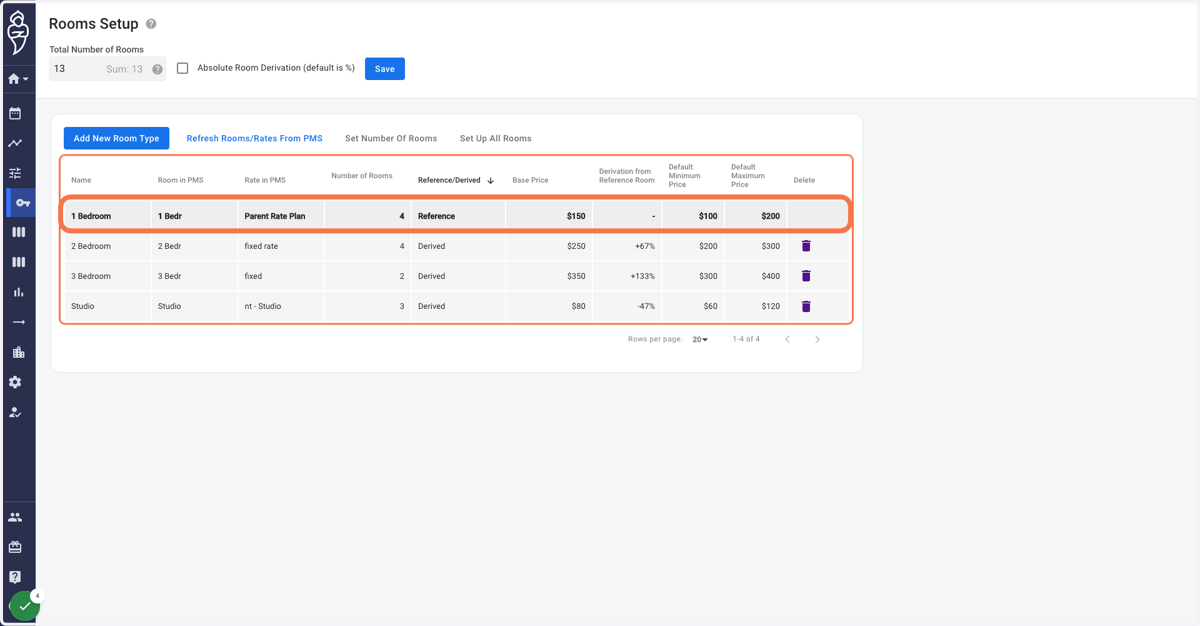The height and width of the screenshot is (626, 1200).
Task: Click the right arrow icon in sidebar
Action: pos(18,322)
